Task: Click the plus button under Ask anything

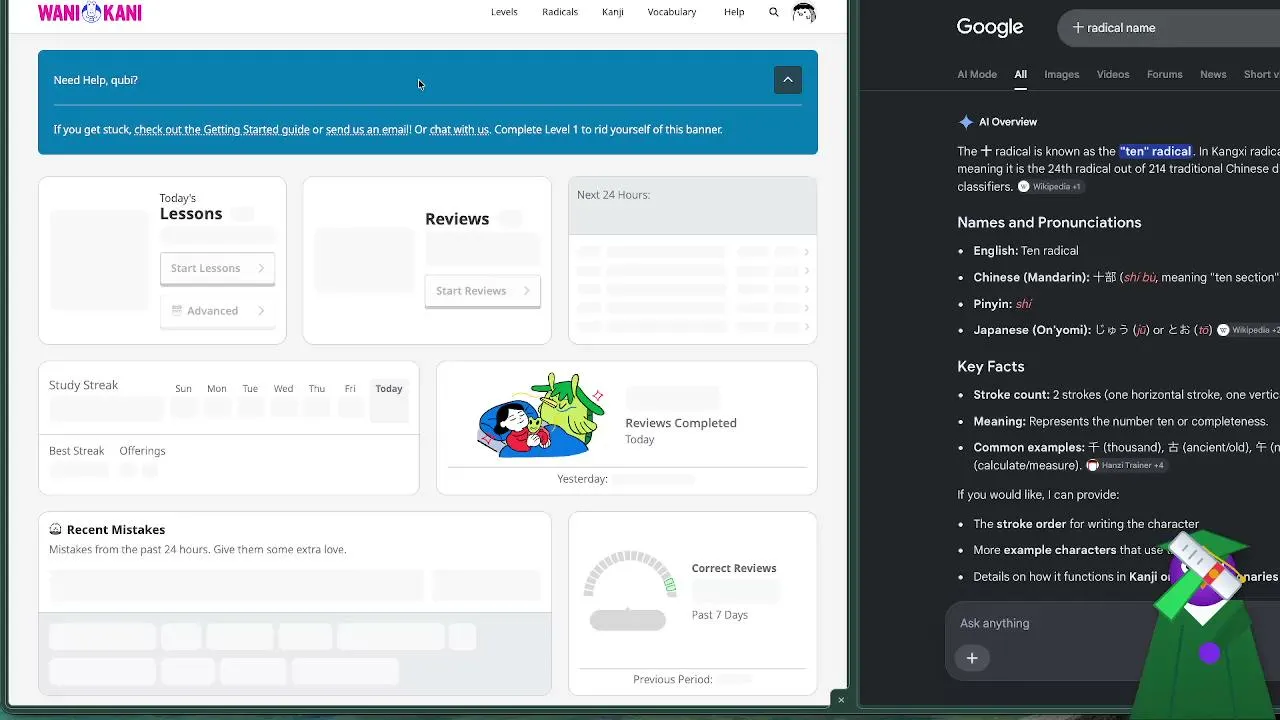Action: pyautogui.click(x=972, y=658)
